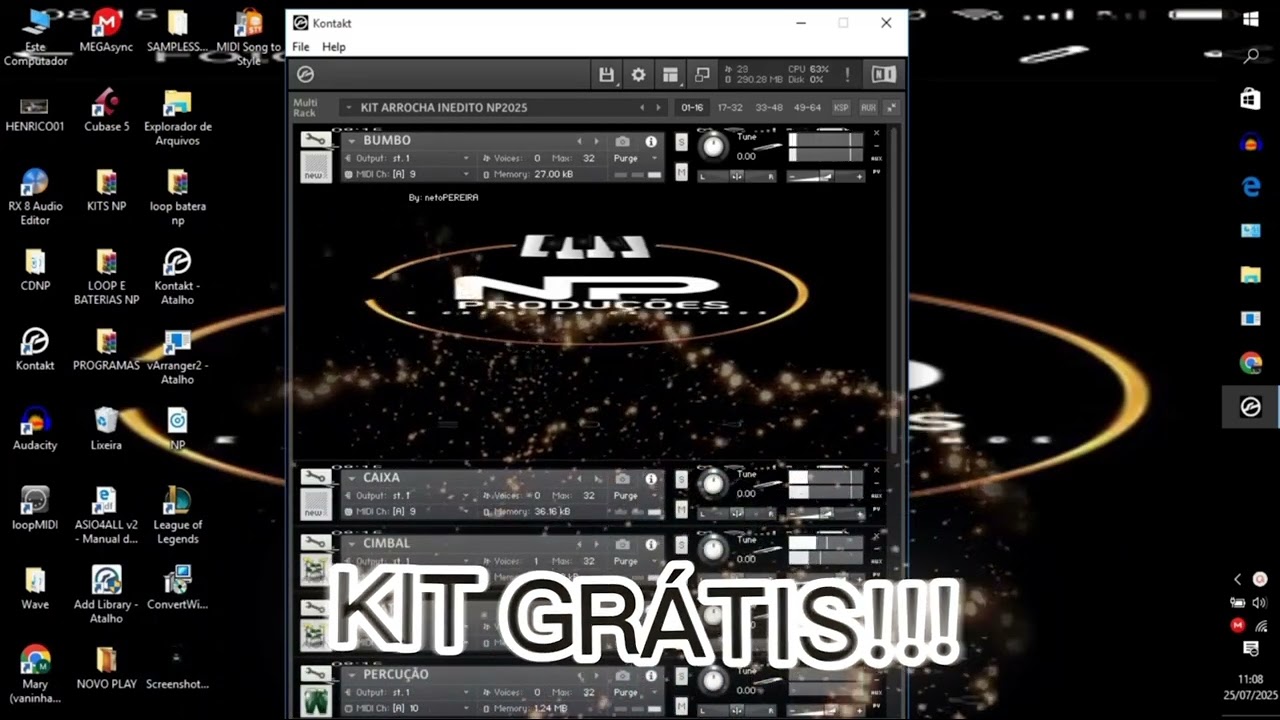Adjust BUMBO volume slider
1280x720 pixels.
point(825,176)
